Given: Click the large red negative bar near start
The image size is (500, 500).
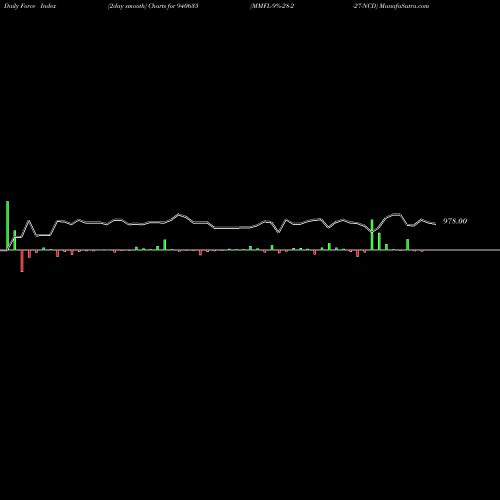Looking at the screenshot, I should tap(22, 261).
